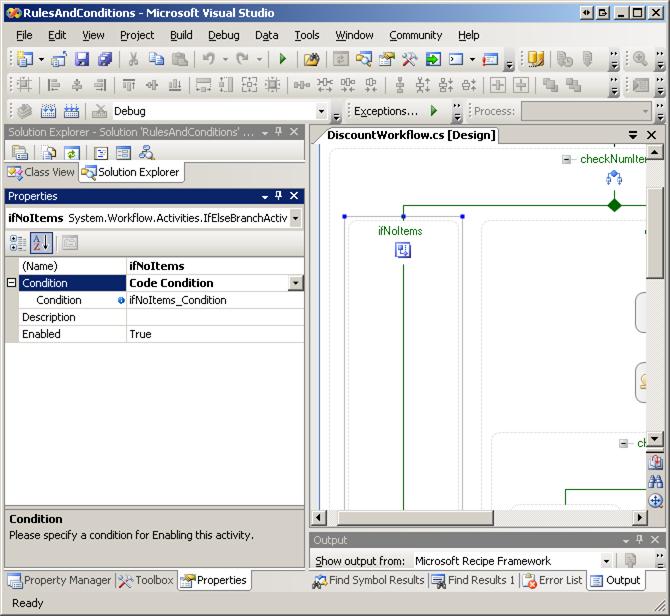Toggle Alphabetical sort in Properties
670x616 pixels.
pyautogui.click(x=41, y=242)
